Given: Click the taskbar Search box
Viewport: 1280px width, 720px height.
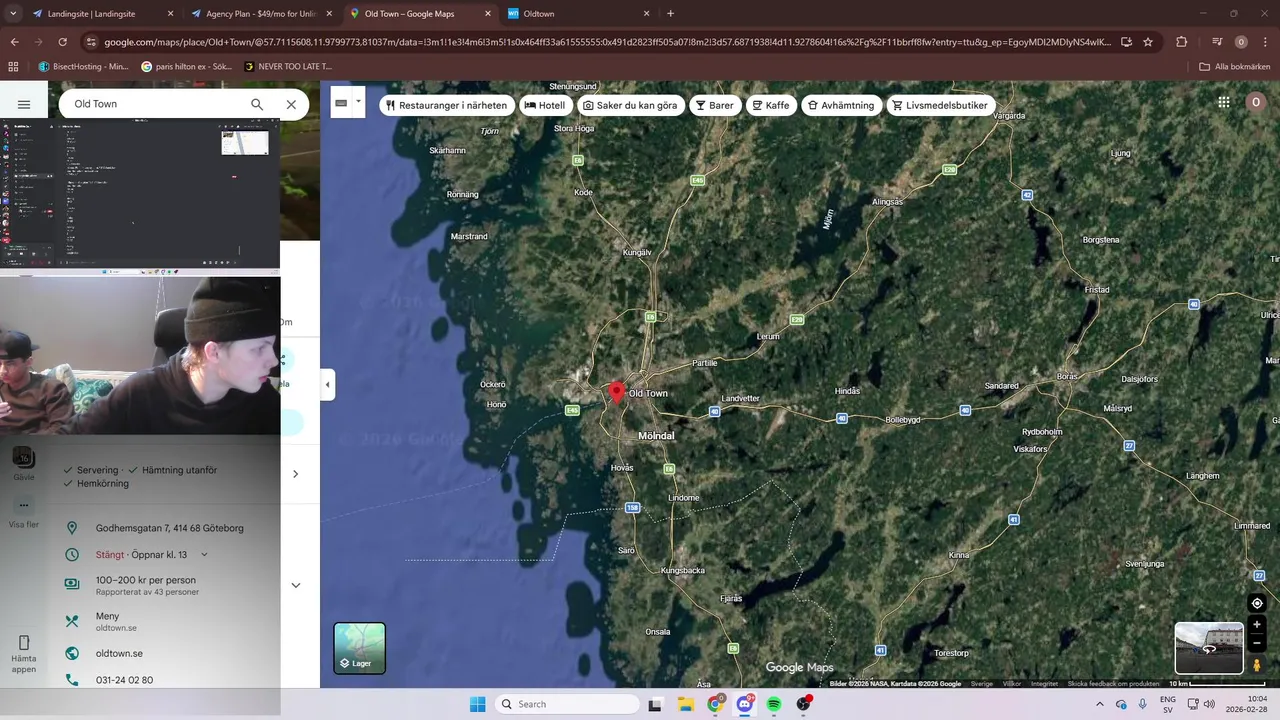Looking at the screenshot, I should click(567, 704).
